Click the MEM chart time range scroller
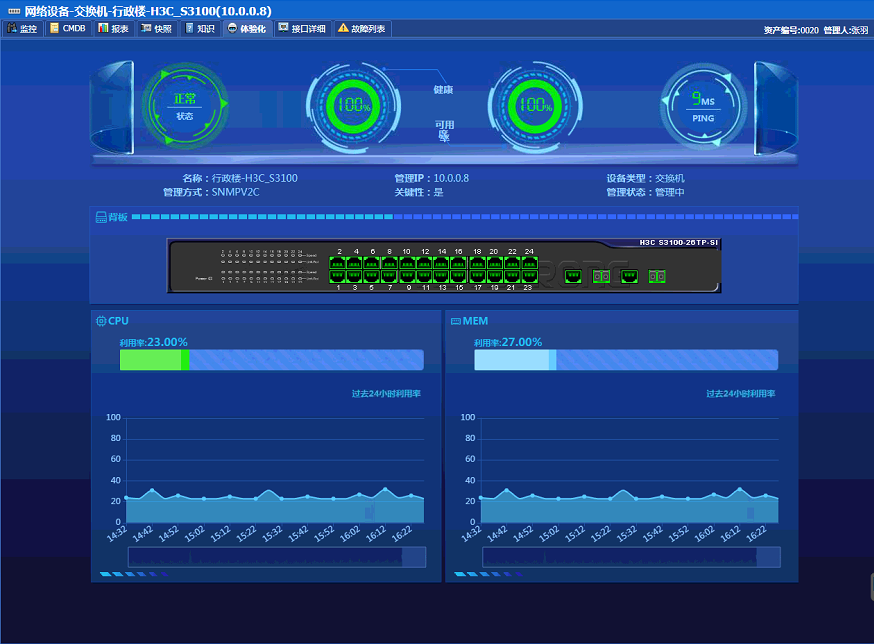This screenshot has height=644, width=874. pyautogui.click(x=632, y=557)
